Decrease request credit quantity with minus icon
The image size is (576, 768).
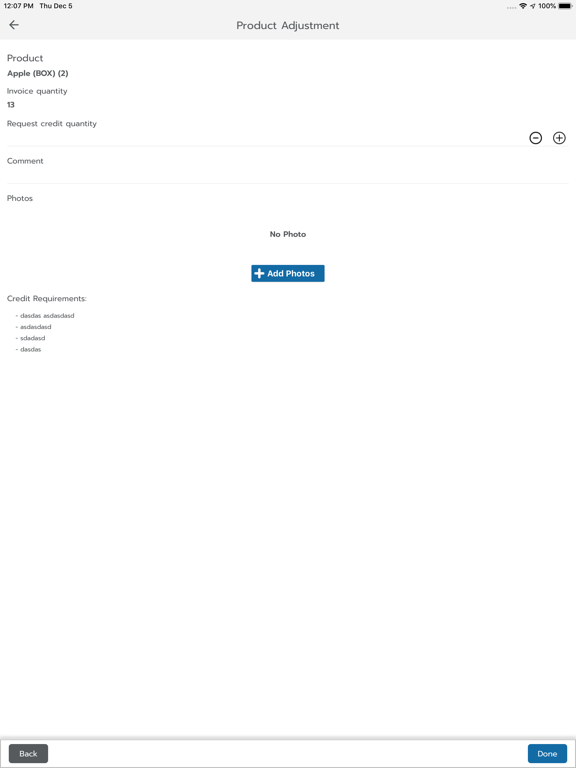(535, 138)
